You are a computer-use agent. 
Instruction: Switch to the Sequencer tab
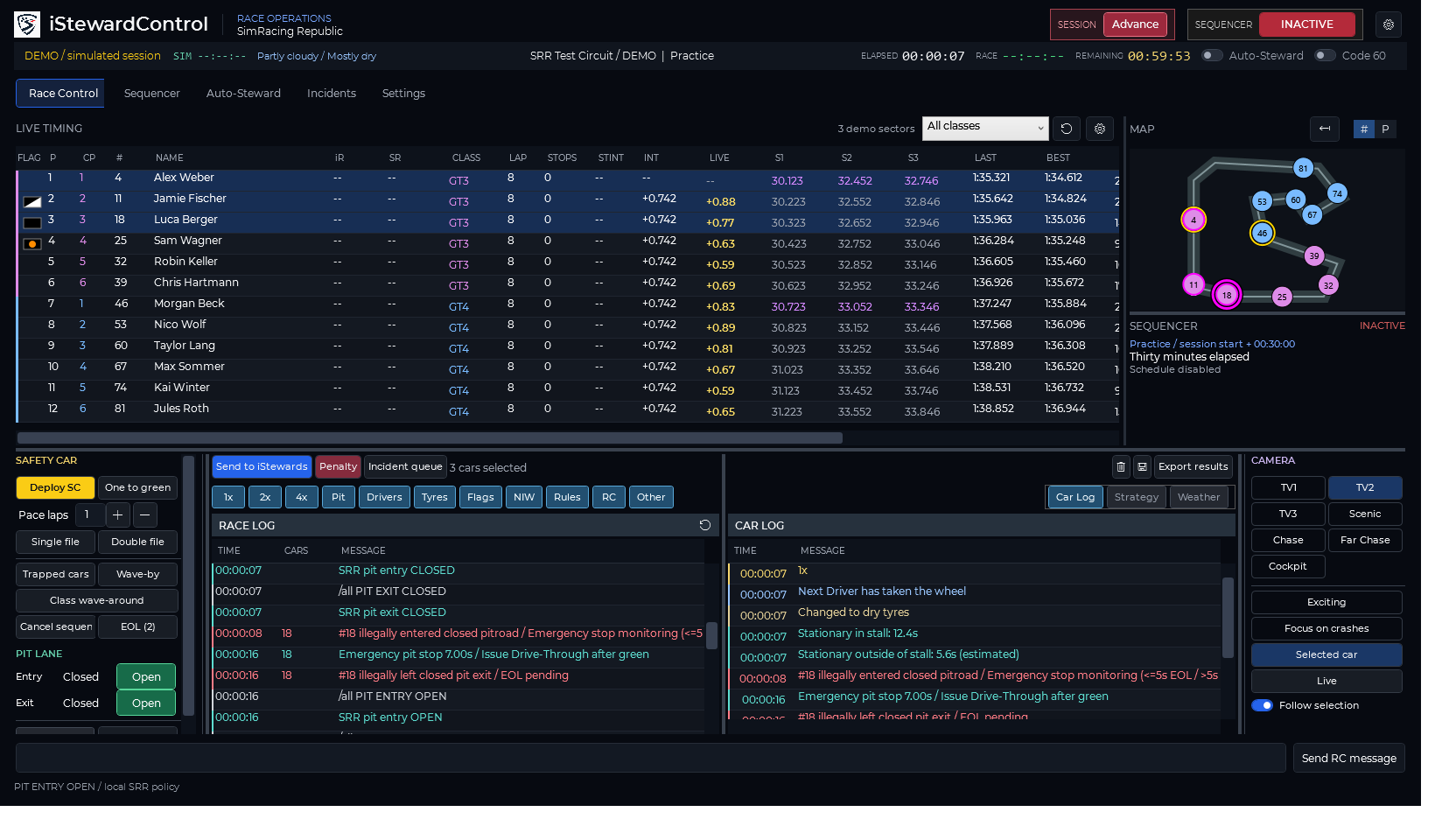151,94
